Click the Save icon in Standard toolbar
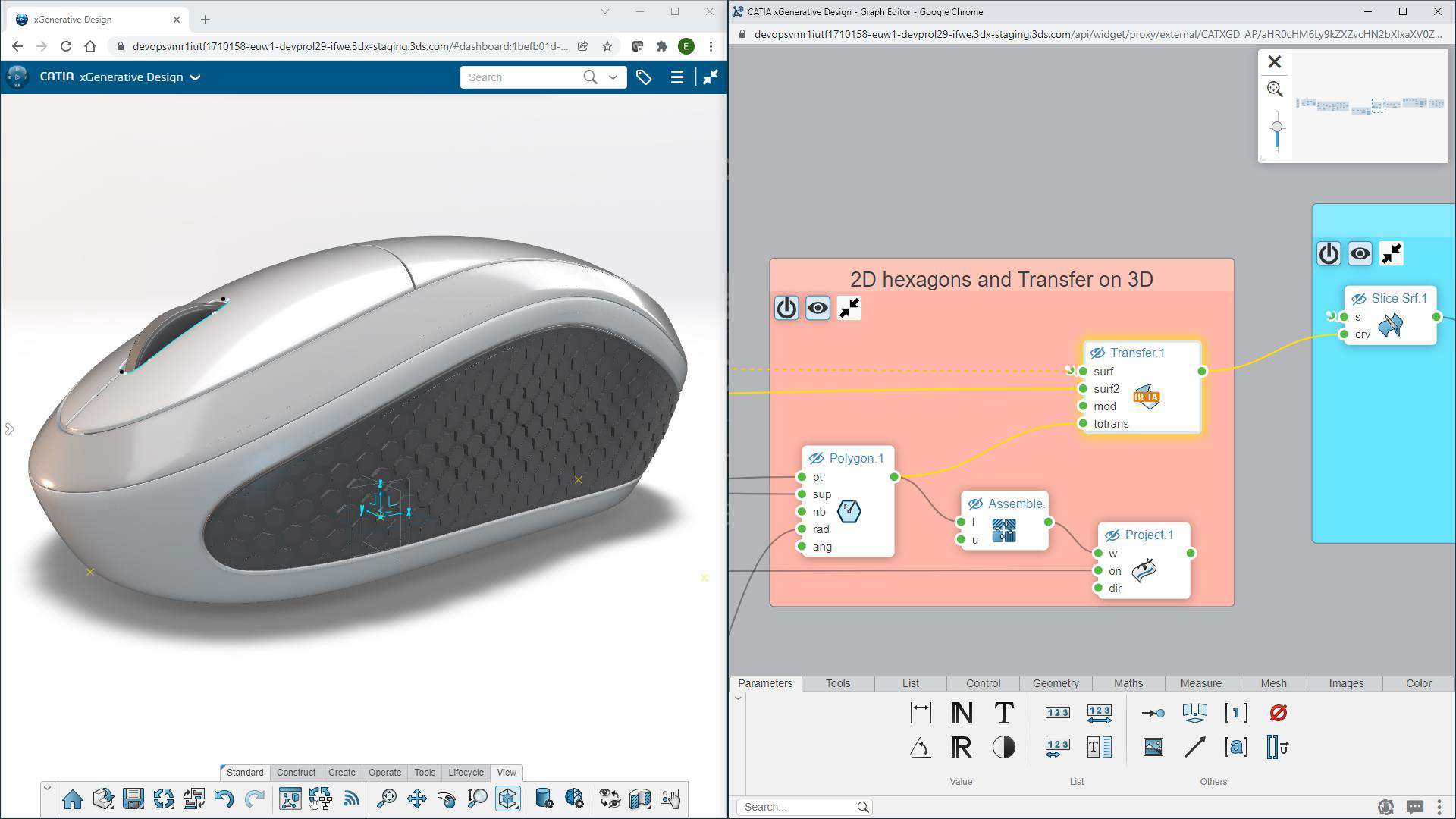The width and height of the screenshot is (1456, 819). pos(133,799)
